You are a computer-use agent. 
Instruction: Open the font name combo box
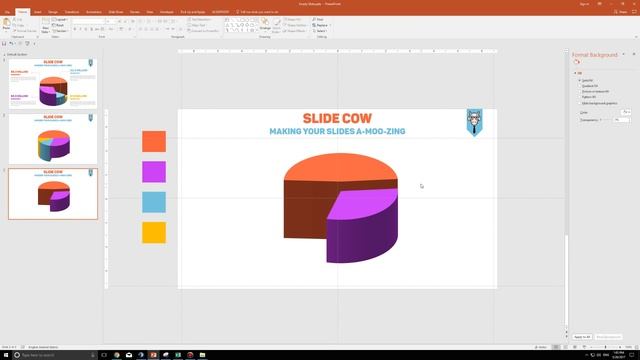click(x=88, y=21)
